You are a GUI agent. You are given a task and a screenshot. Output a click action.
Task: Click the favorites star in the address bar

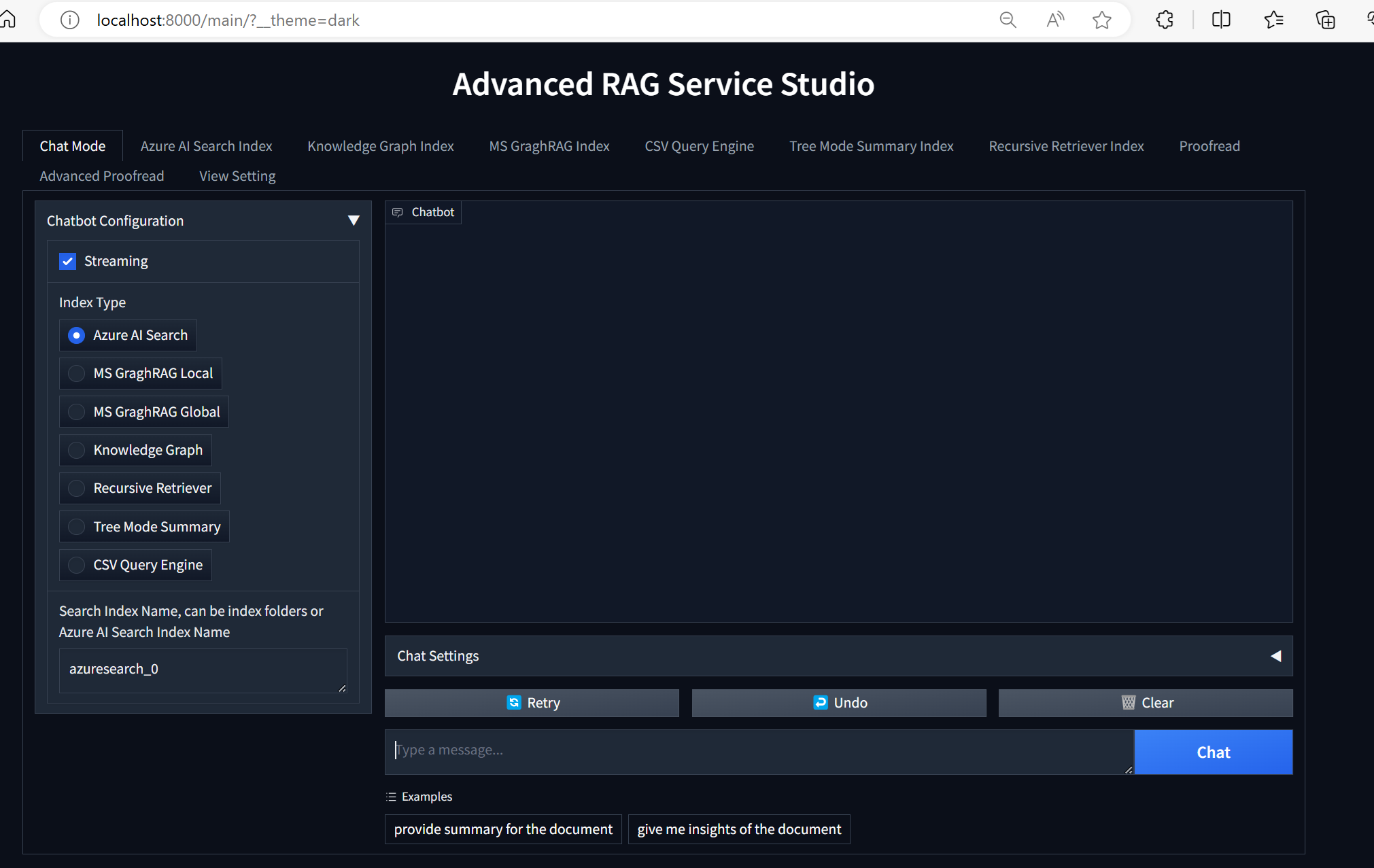(x=1103, y=19)
